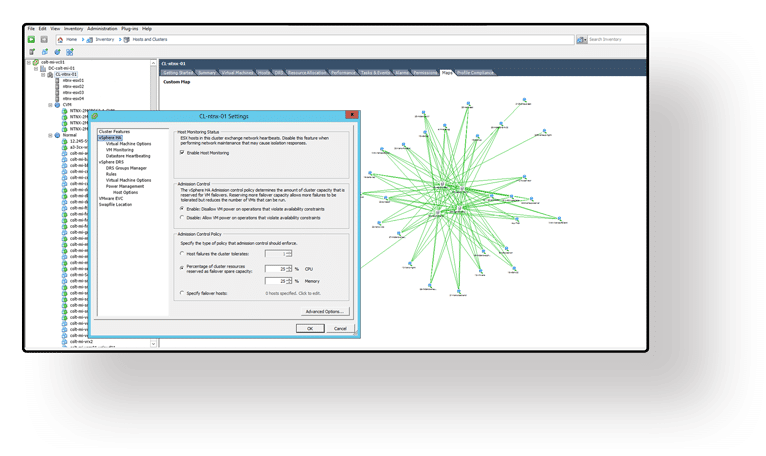Screen dimensions: 766x456
Task: Click the ntnx-esx01 host in tree
Action: 73,81
